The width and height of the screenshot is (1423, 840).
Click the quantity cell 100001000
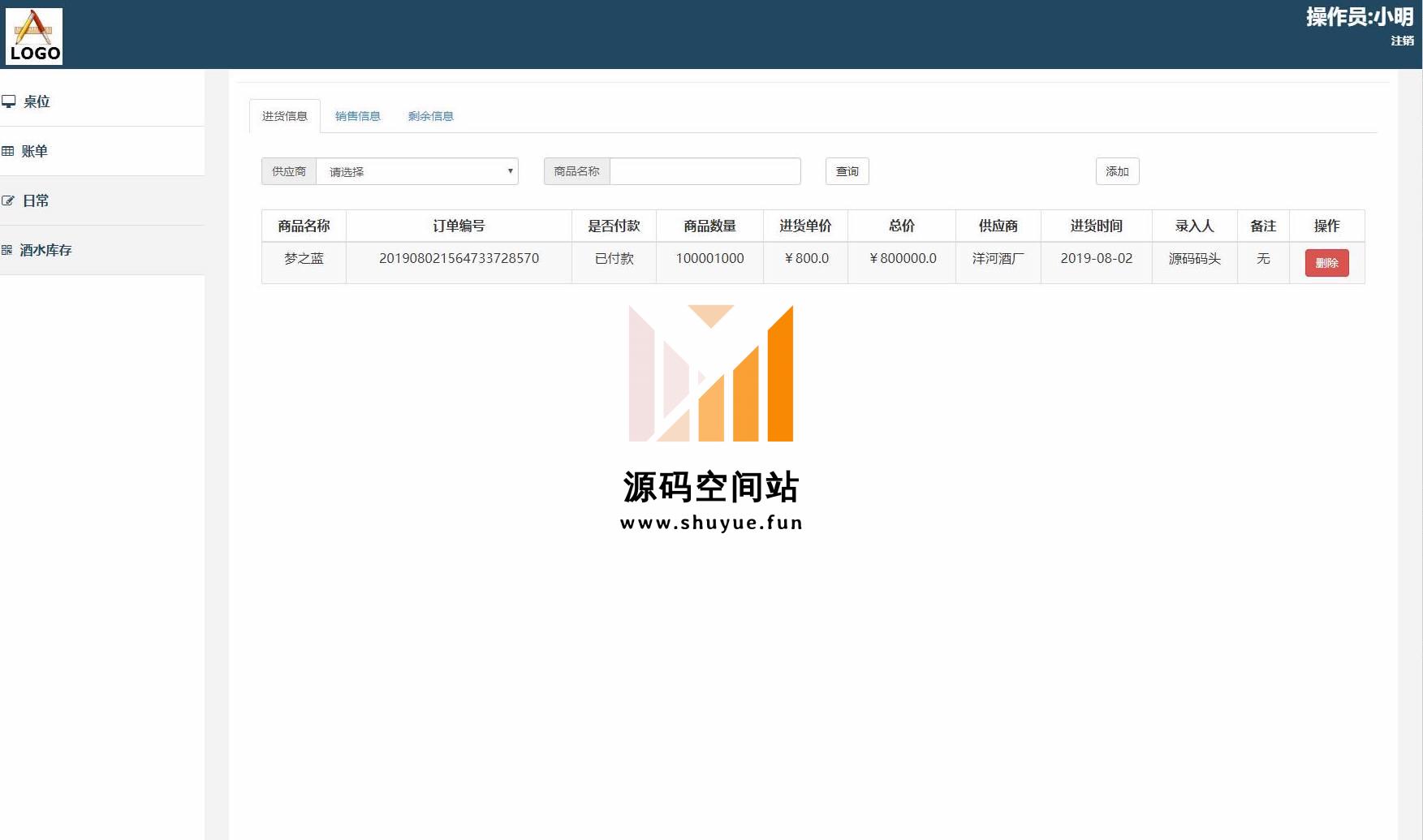[x=710, y=263]
